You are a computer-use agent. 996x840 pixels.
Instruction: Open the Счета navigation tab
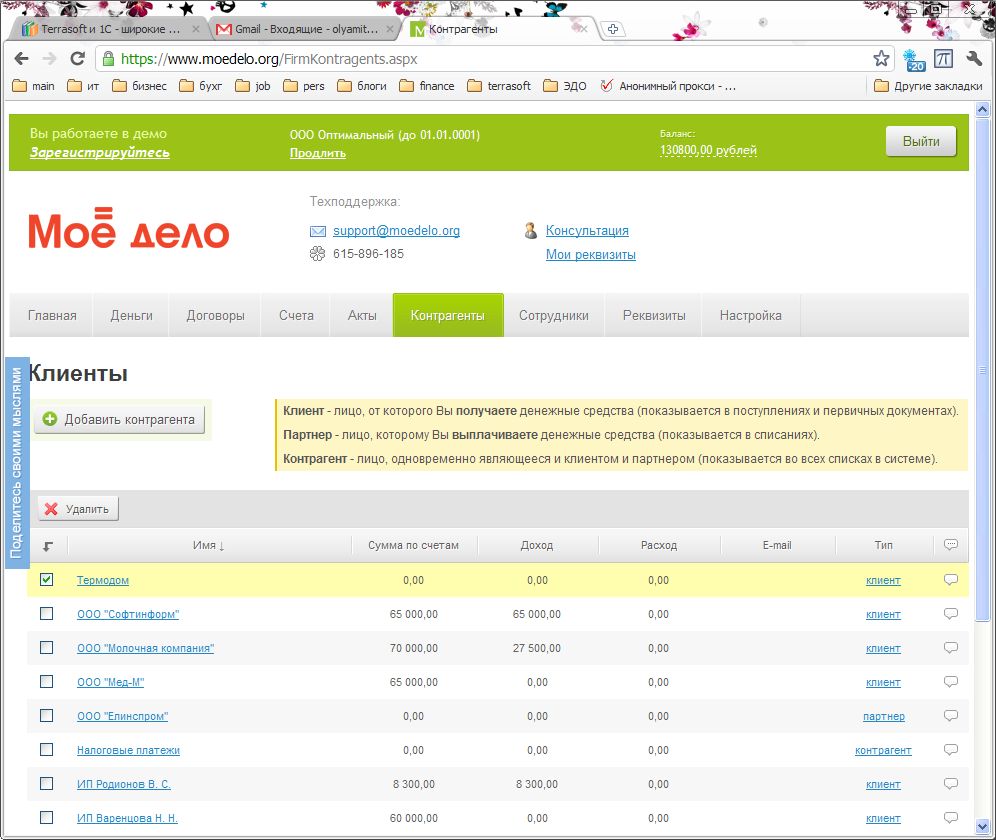[296, 315]
